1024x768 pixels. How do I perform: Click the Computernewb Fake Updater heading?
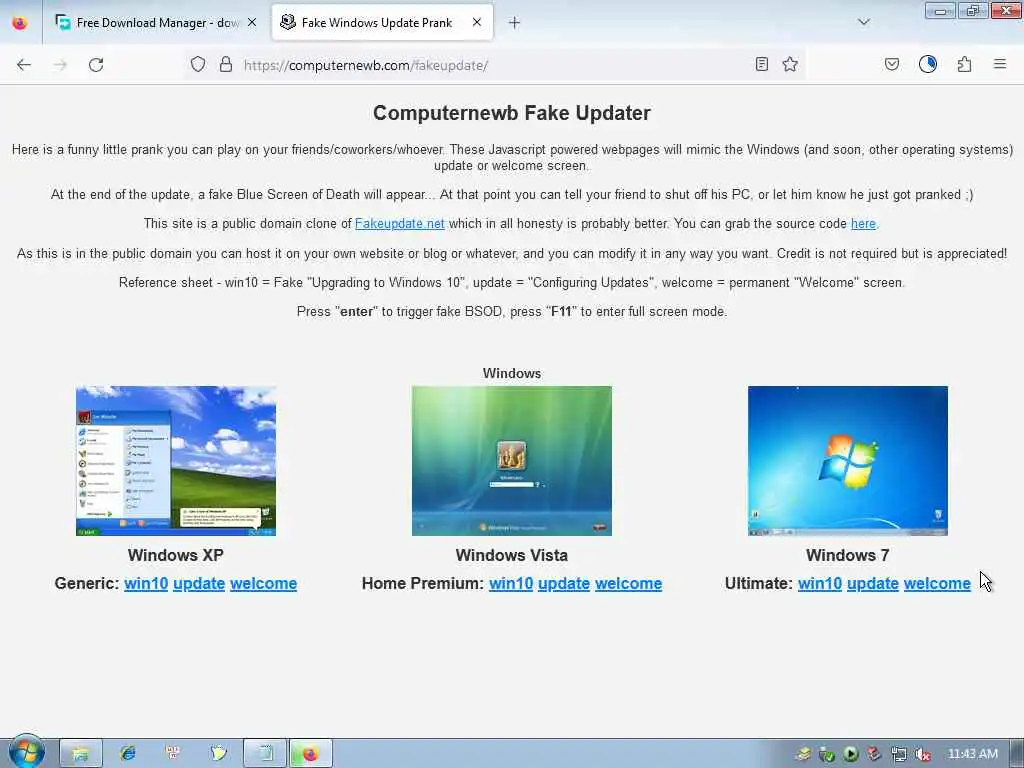pos(512,113)
